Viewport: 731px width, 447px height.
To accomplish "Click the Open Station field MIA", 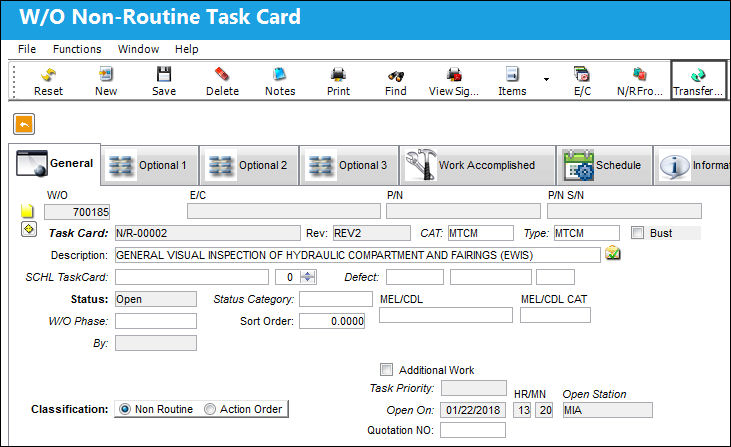I will pos(607,410).
